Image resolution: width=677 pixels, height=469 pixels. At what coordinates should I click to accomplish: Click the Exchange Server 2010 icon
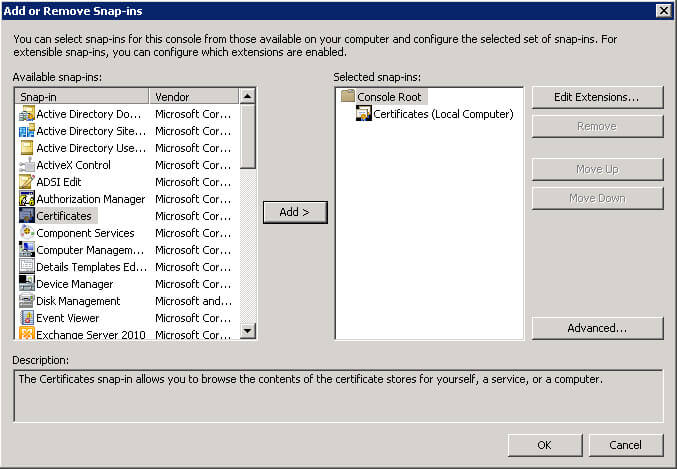point(27,333)
